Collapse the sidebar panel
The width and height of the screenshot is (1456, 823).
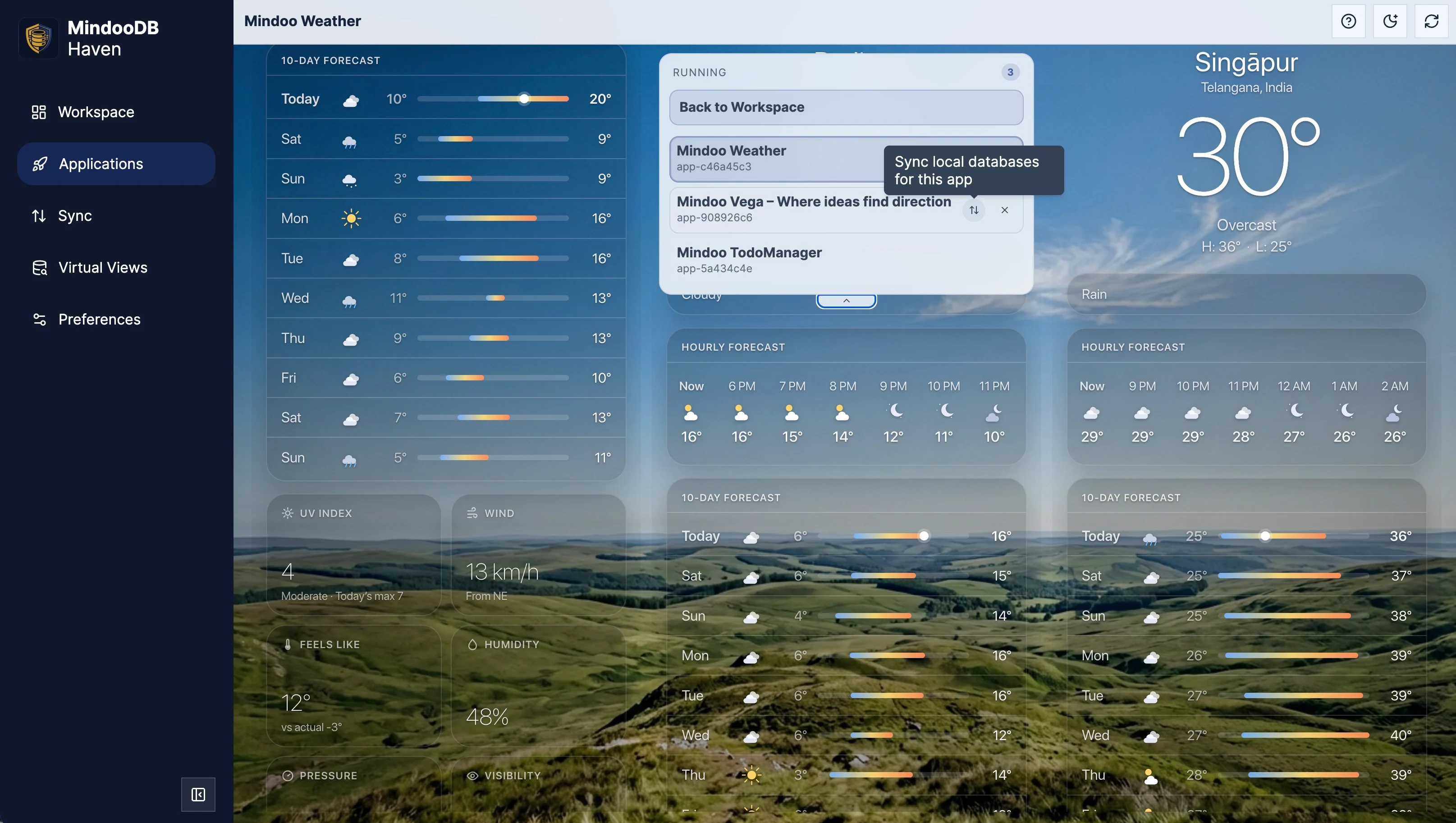197,794
